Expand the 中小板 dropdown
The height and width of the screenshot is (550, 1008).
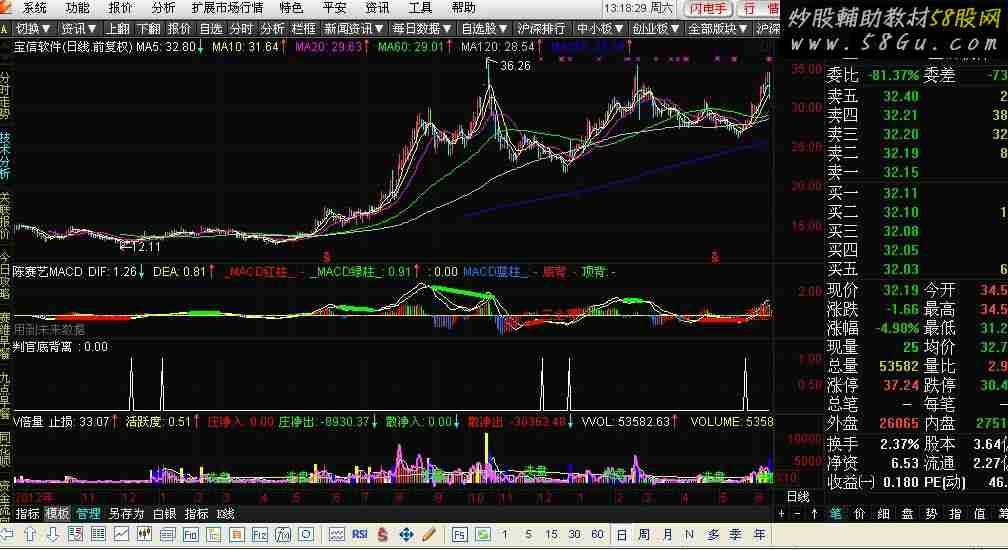pos(600,29)
